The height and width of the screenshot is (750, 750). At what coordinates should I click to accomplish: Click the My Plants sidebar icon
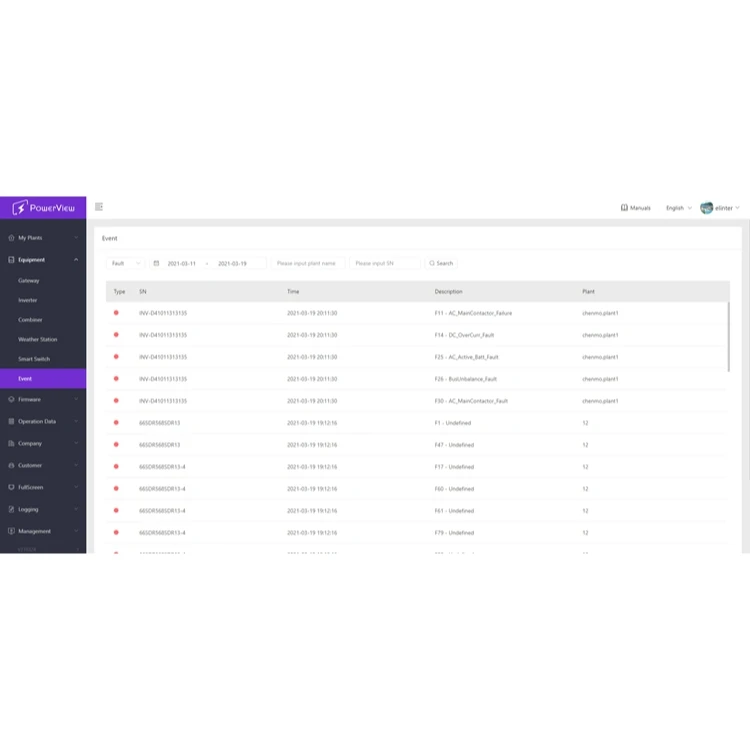click(11, 238)
